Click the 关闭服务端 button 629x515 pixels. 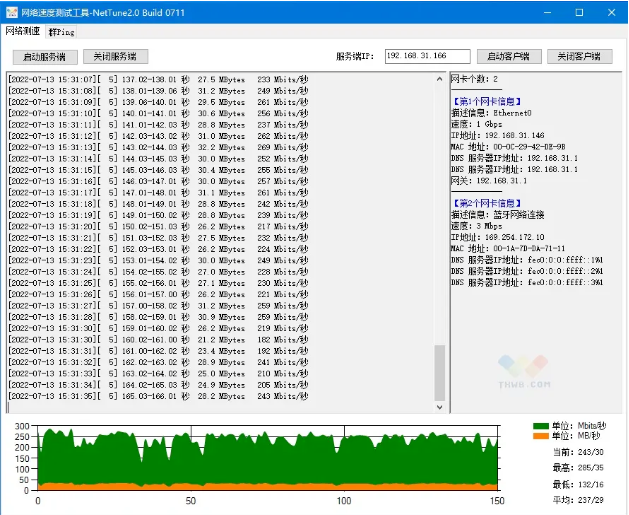pos(116,56)
